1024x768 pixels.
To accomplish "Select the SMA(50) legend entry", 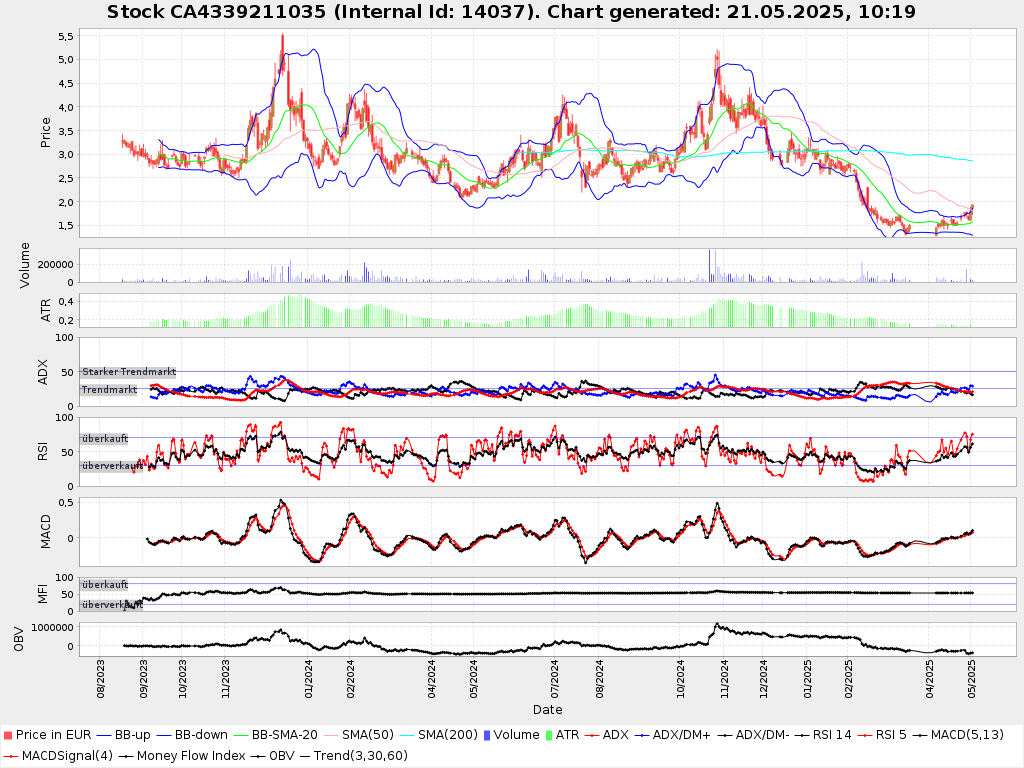I will (359, 735).
